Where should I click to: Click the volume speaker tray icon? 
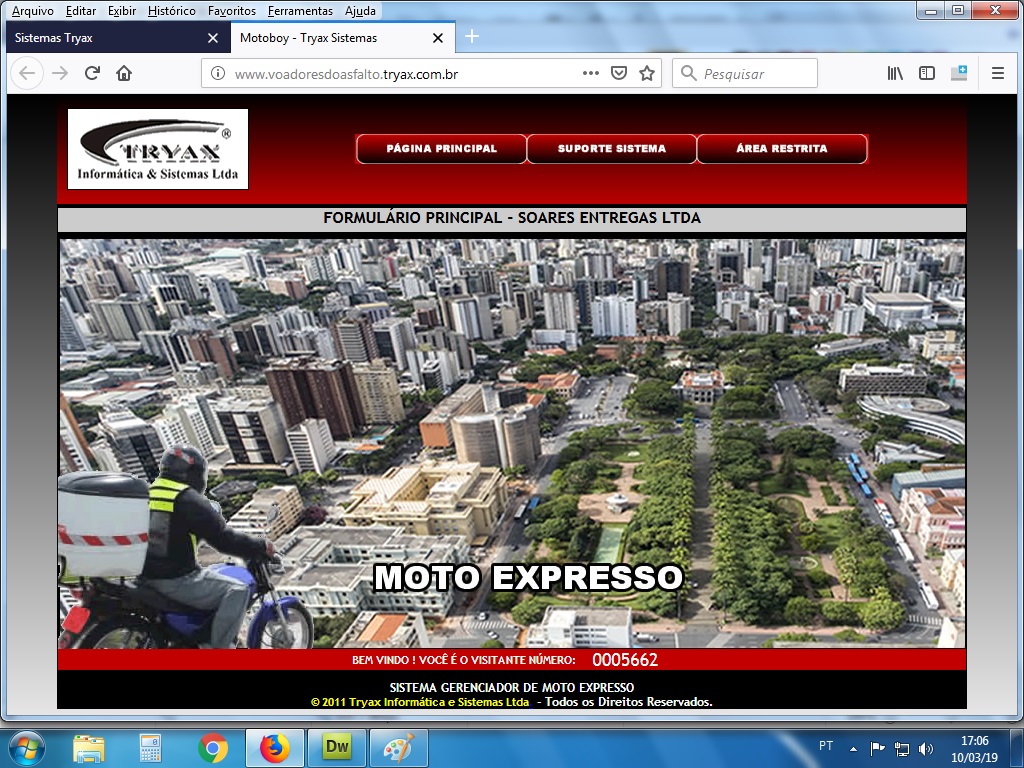tap(926, 748)
